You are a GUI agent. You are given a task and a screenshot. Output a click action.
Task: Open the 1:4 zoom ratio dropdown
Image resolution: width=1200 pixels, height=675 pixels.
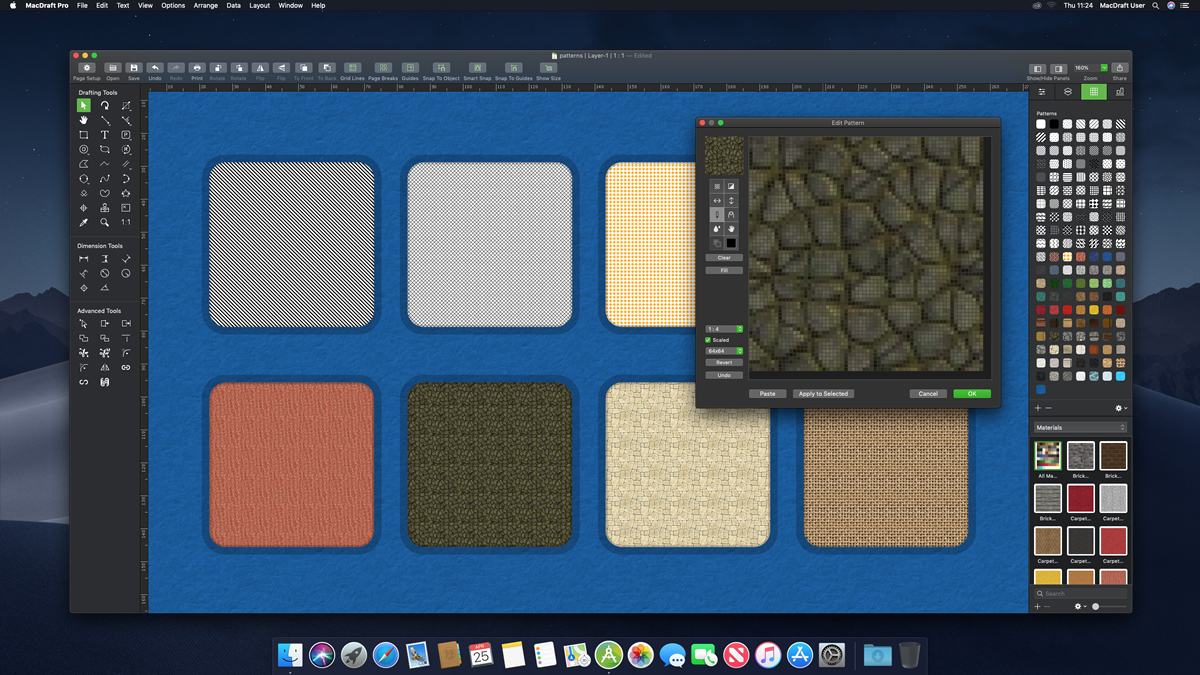tap(724, 329)
